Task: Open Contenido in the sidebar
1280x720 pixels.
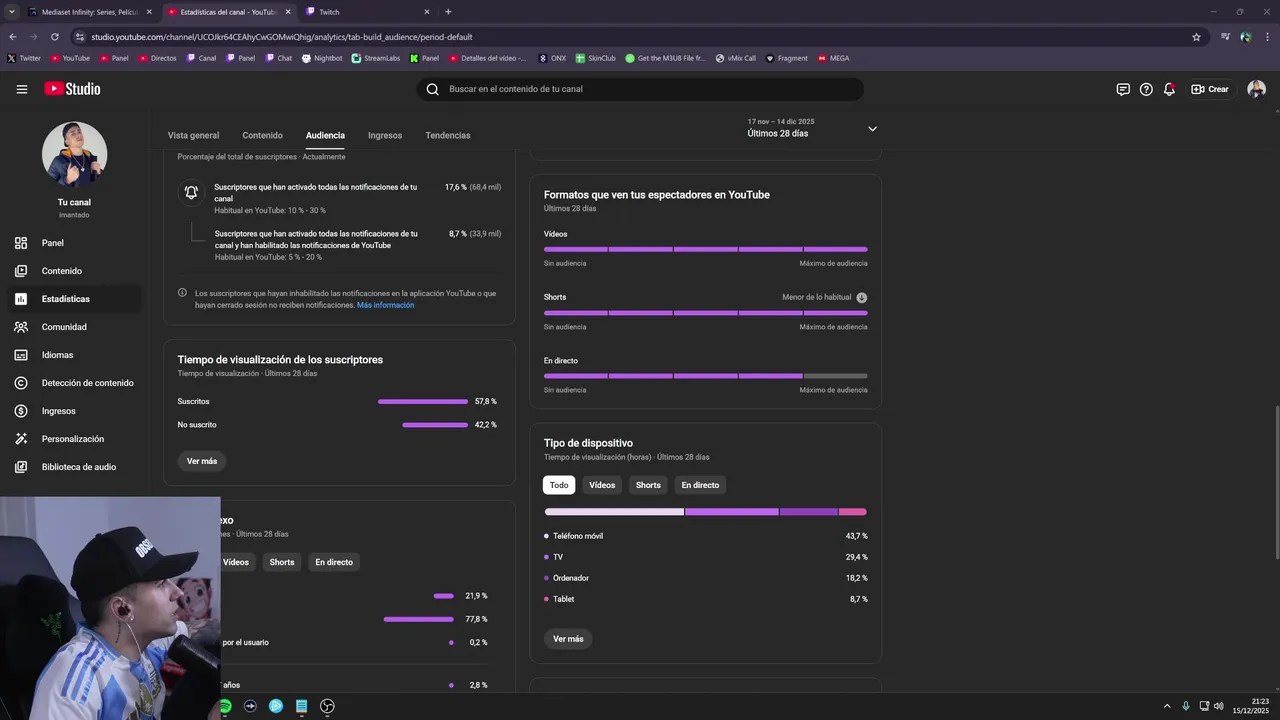Action: click(x=75, y=271)
